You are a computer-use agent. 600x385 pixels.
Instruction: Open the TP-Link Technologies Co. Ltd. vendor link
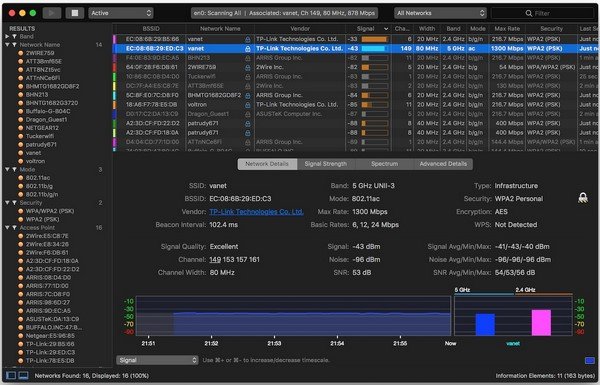tap(256, 212)
